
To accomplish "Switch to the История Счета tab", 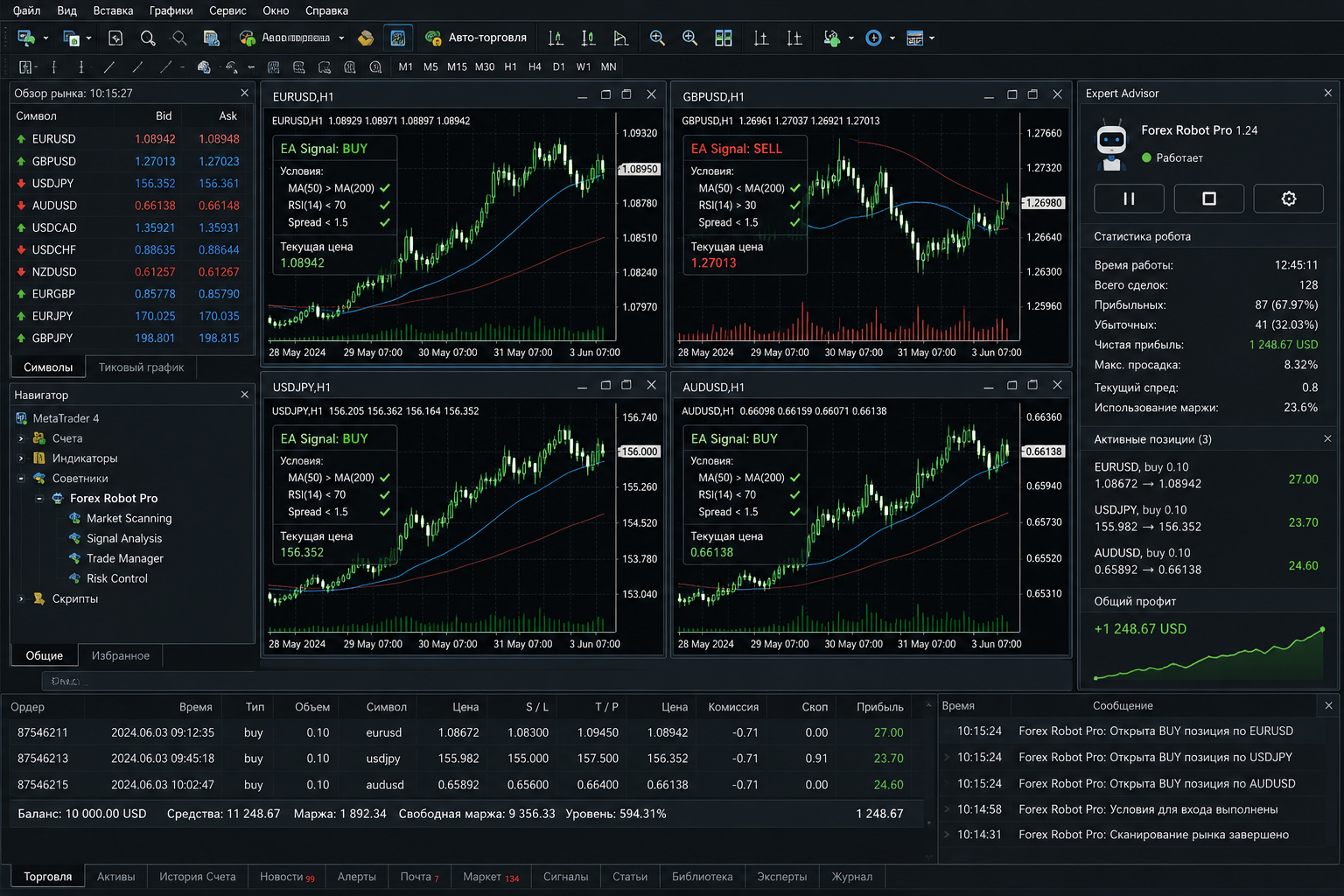I will 197,876.
